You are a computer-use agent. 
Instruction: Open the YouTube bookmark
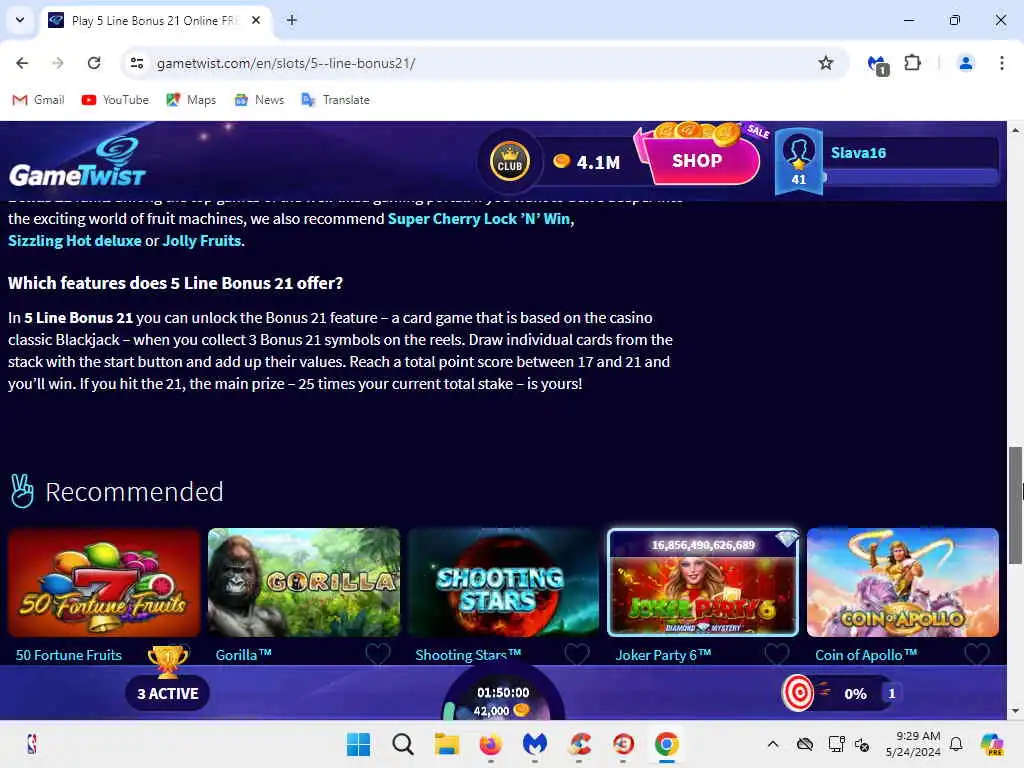click(x=115, y=100)
